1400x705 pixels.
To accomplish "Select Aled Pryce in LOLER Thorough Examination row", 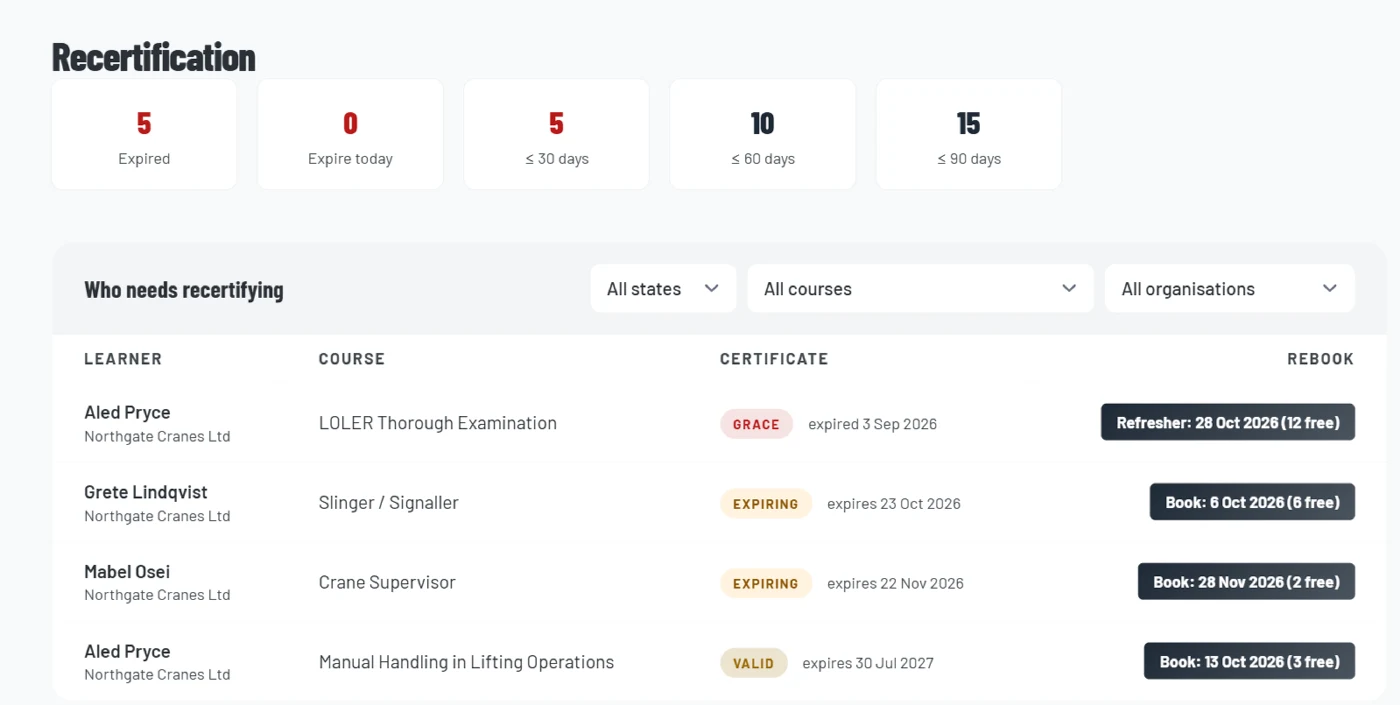I will (x=127, y=412).
